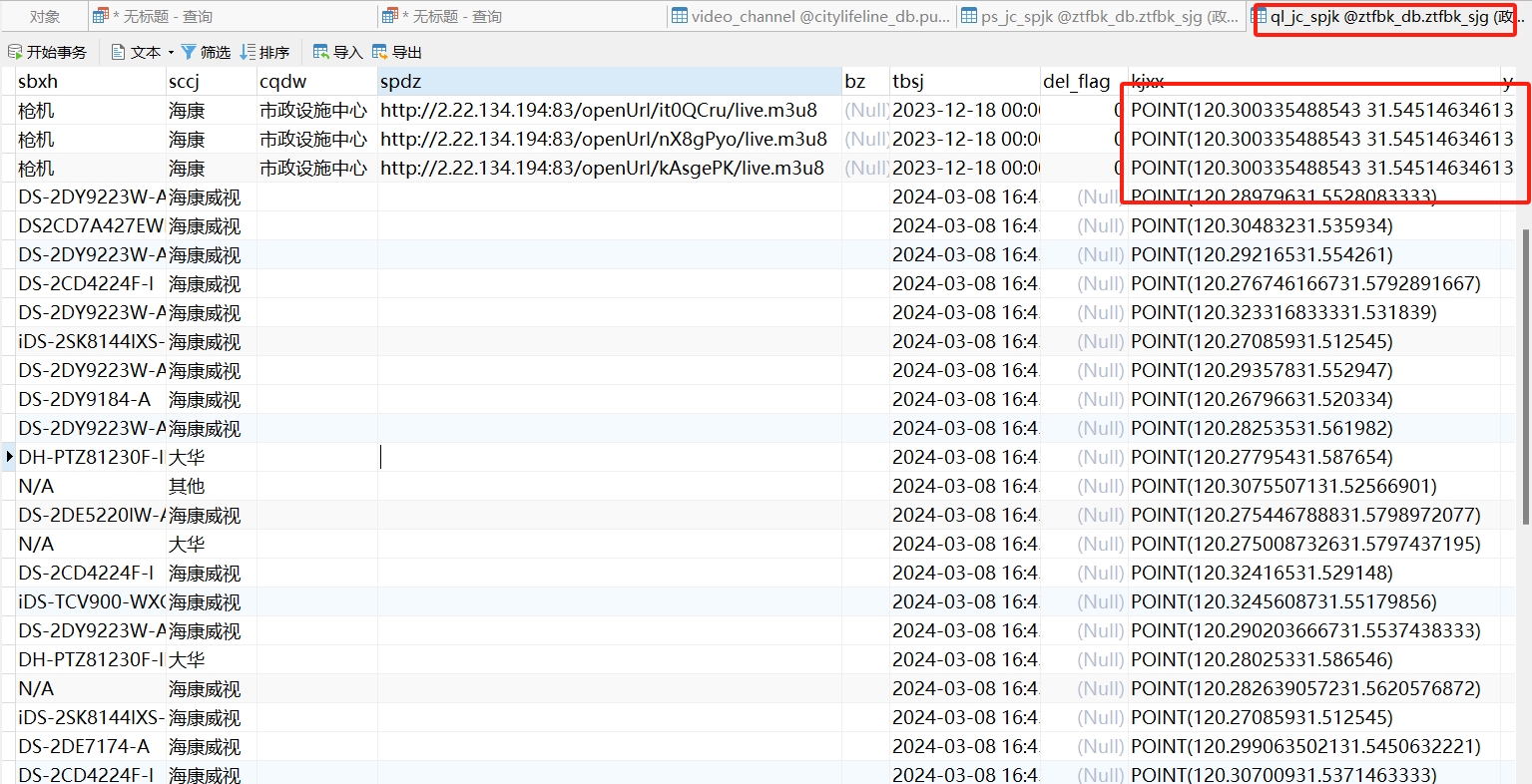The width and height of the screenshot is (1532, 784).
Task: Select cell POINT(120.26796631.520334)
Action: click(1314, 399)
